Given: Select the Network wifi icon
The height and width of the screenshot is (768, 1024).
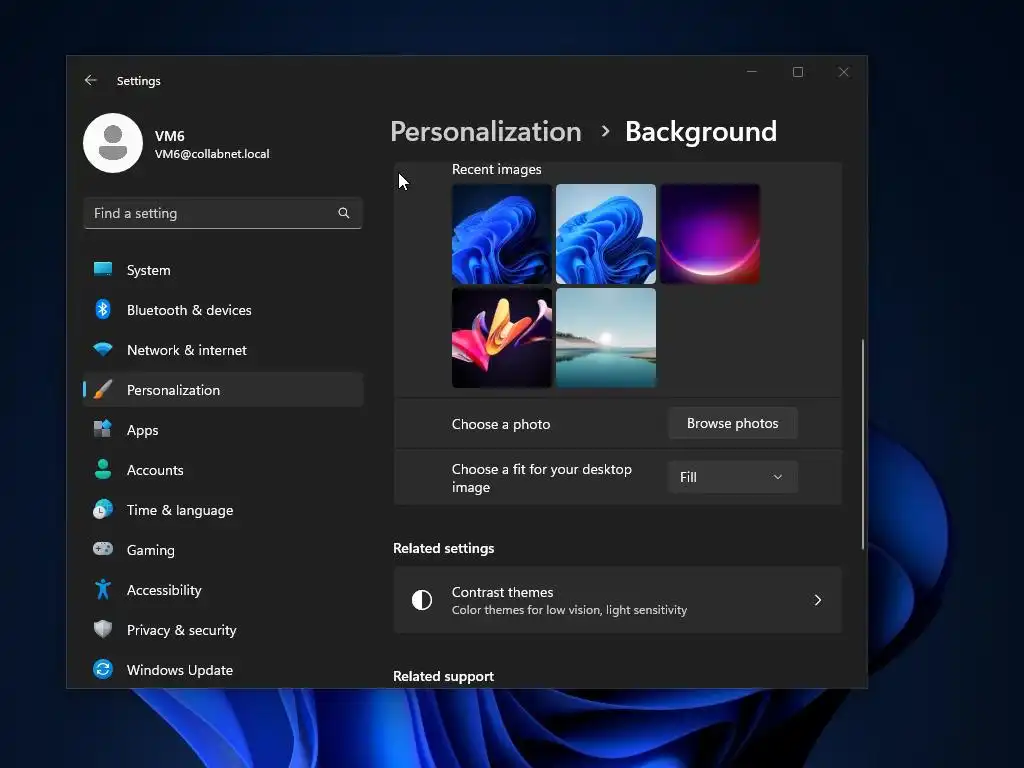Looking at the screenshot, I should [x=103, y=349].
